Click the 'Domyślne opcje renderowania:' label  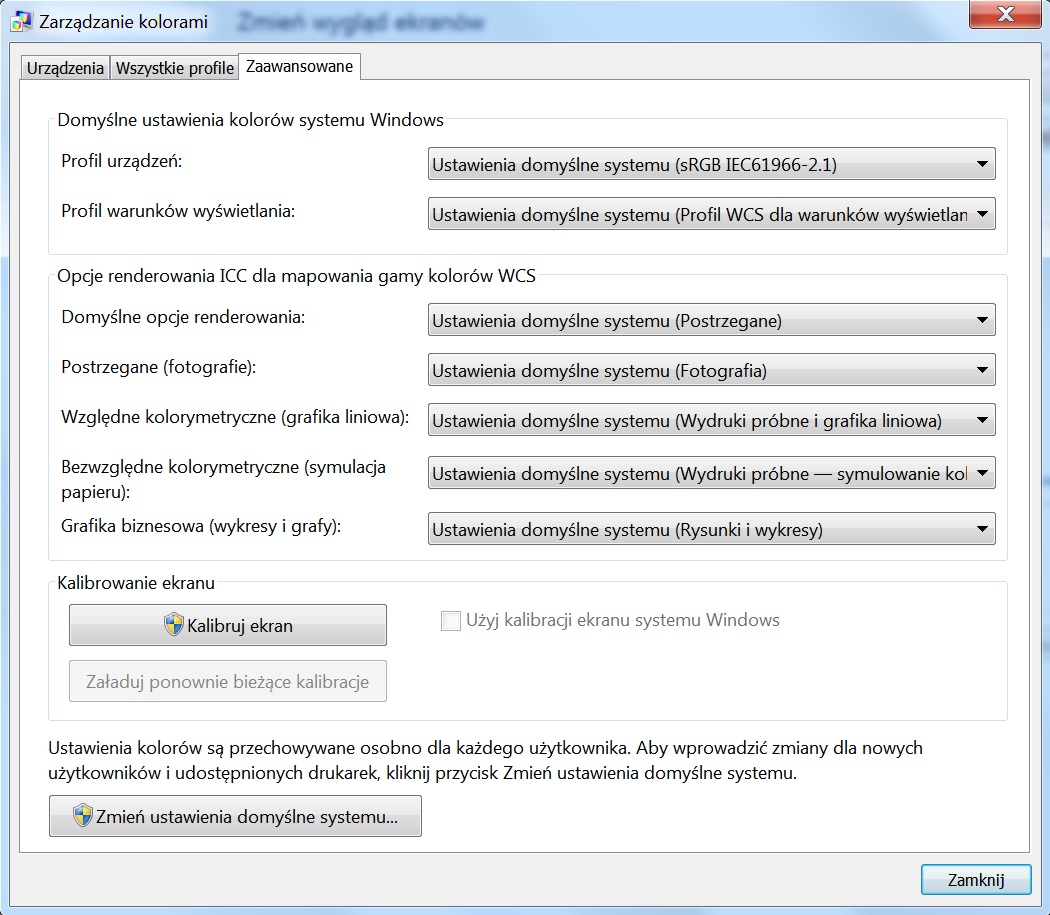point(183,317)
